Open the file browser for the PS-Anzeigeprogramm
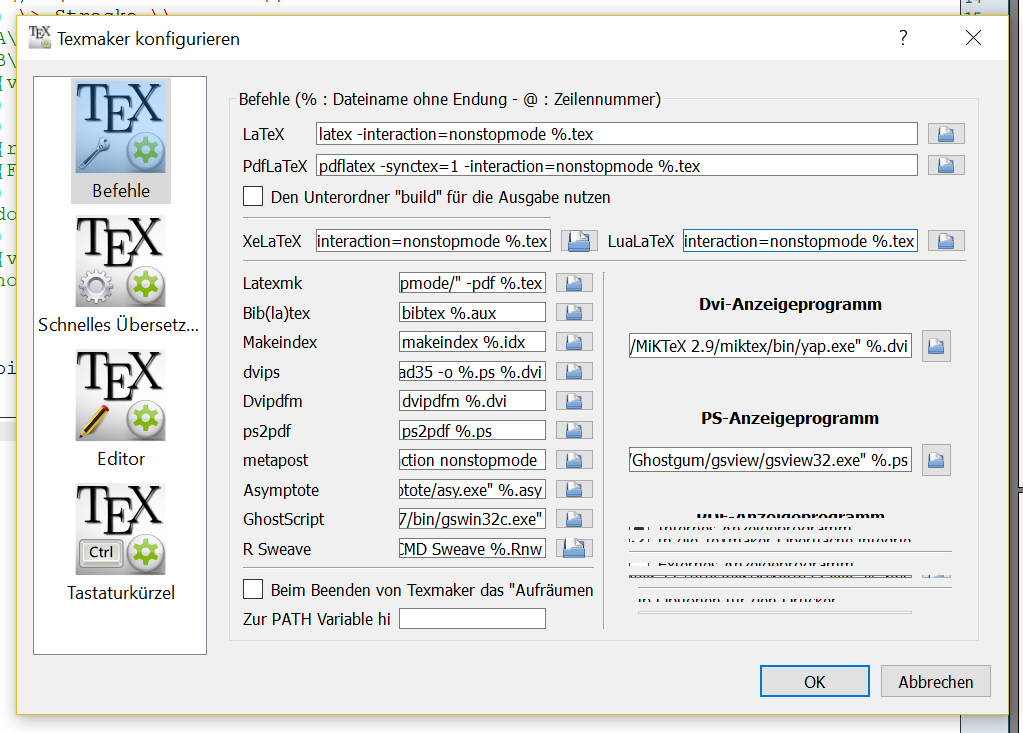Image resolution: width=1023 pixels, height=733 pixels. [x=936, y=460]
